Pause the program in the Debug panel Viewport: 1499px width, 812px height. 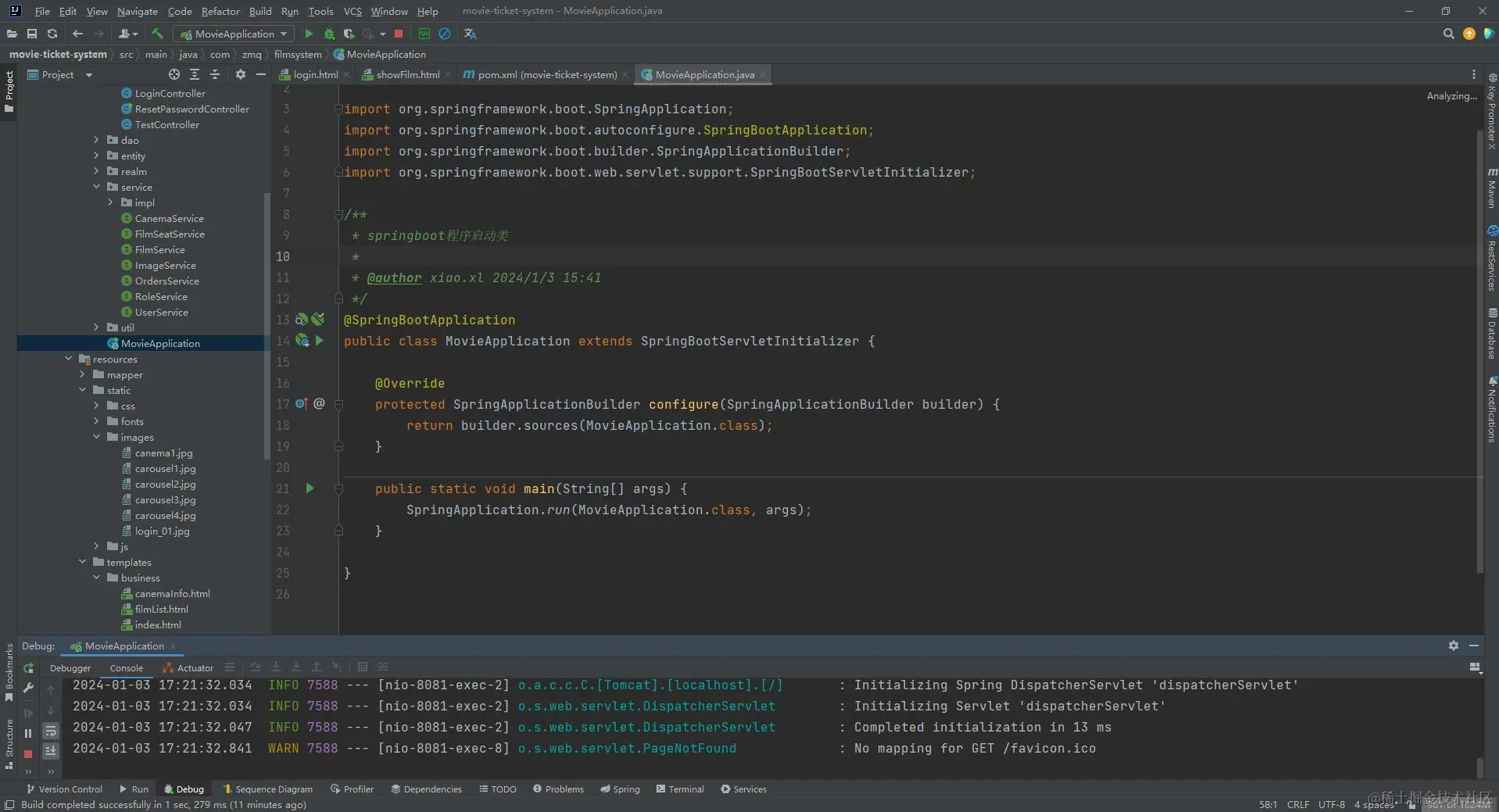coord(28,733)
